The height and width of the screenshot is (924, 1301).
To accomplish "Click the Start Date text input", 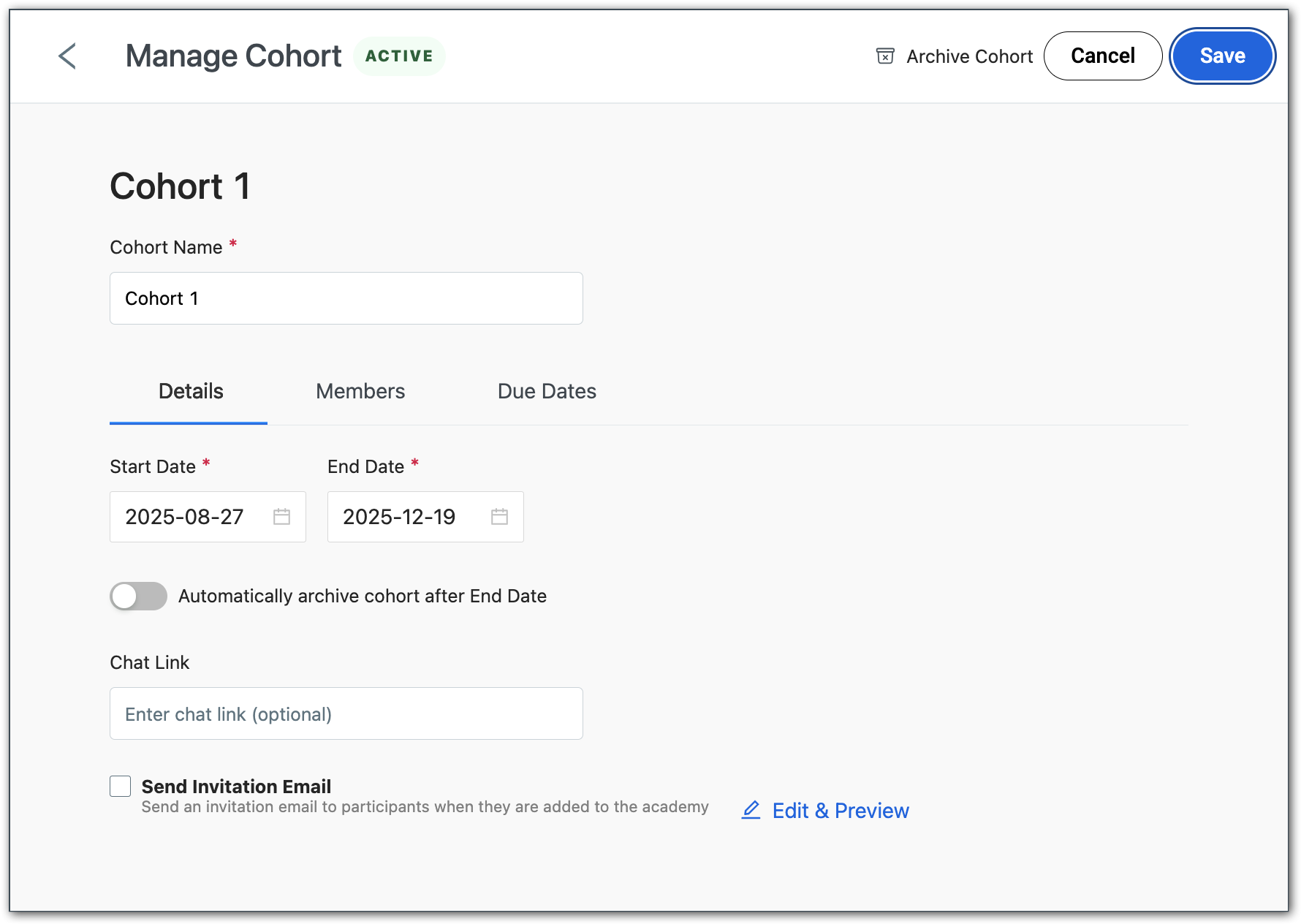I will pyautogui.click(x=190, y=517).
